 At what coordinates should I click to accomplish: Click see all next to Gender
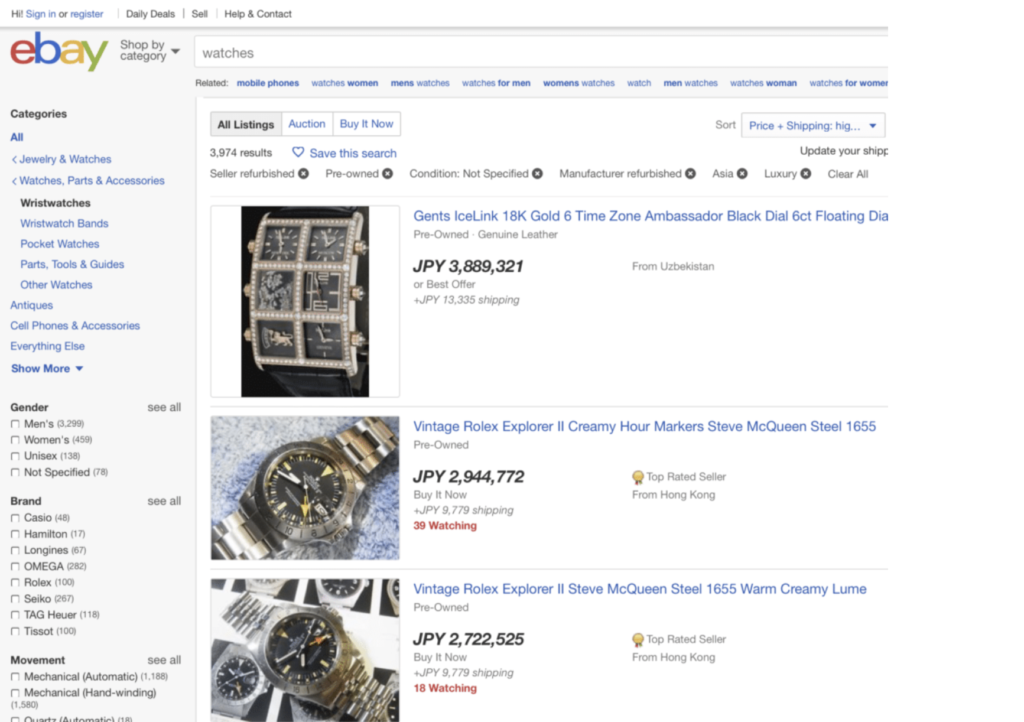(x=164, y=407)
